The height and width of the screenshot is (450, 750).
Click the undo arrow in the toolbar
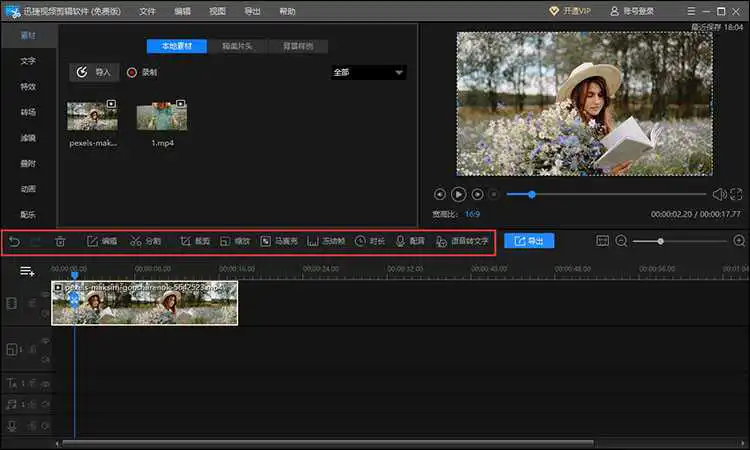[14, 241]
